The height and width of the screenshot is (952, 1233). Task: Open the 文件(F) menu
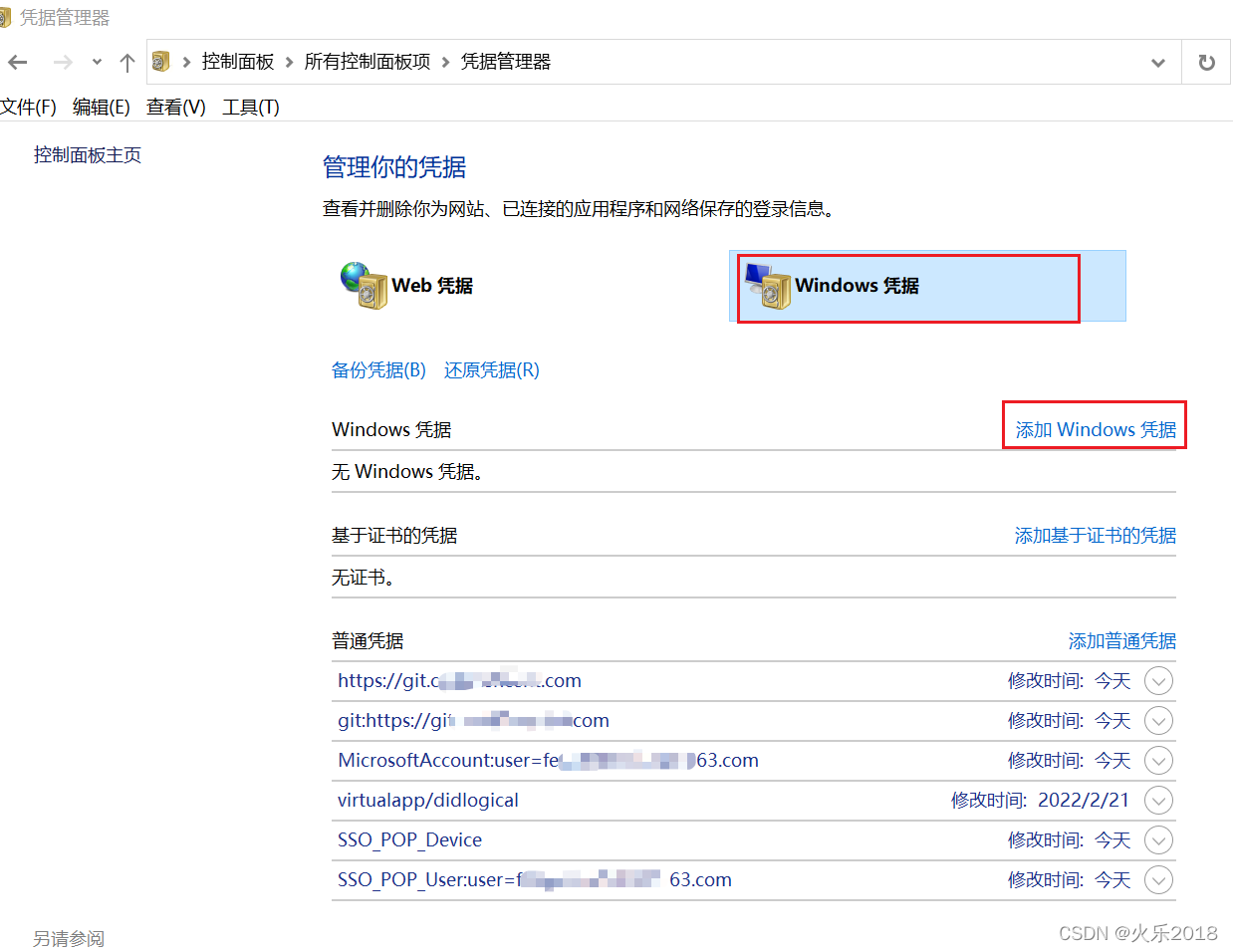pyautogui.click(x=28, y=107)
